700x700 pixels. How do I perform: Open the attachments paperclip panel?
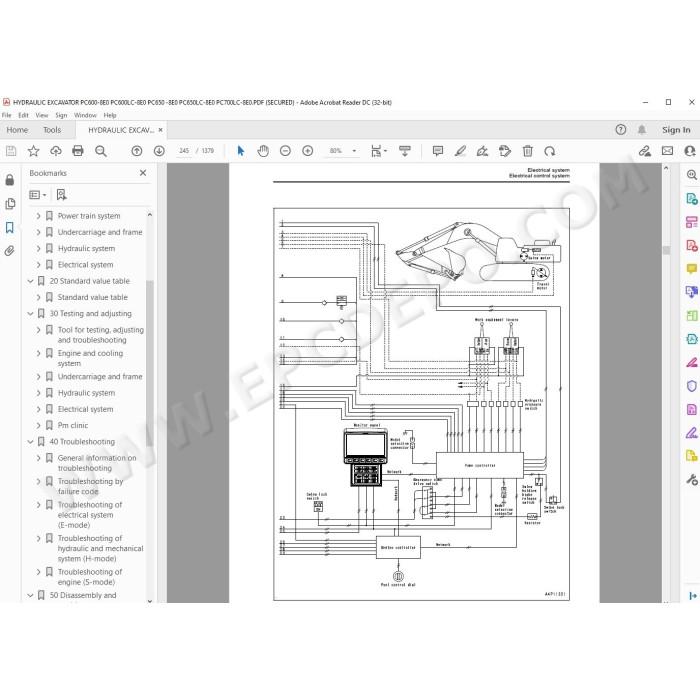click(10, 251)
